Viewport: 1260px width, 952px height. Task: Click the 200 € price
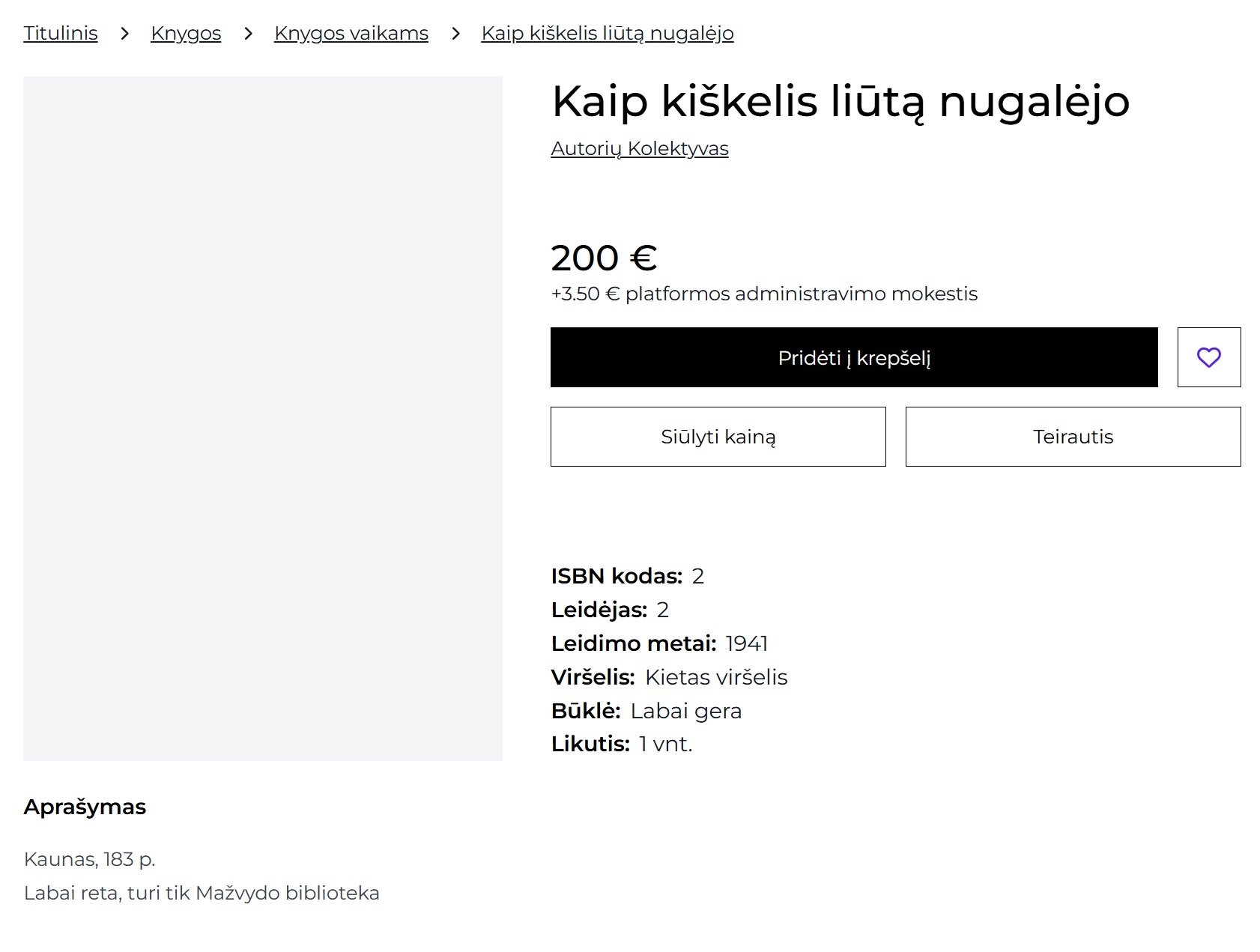point(604,258)
